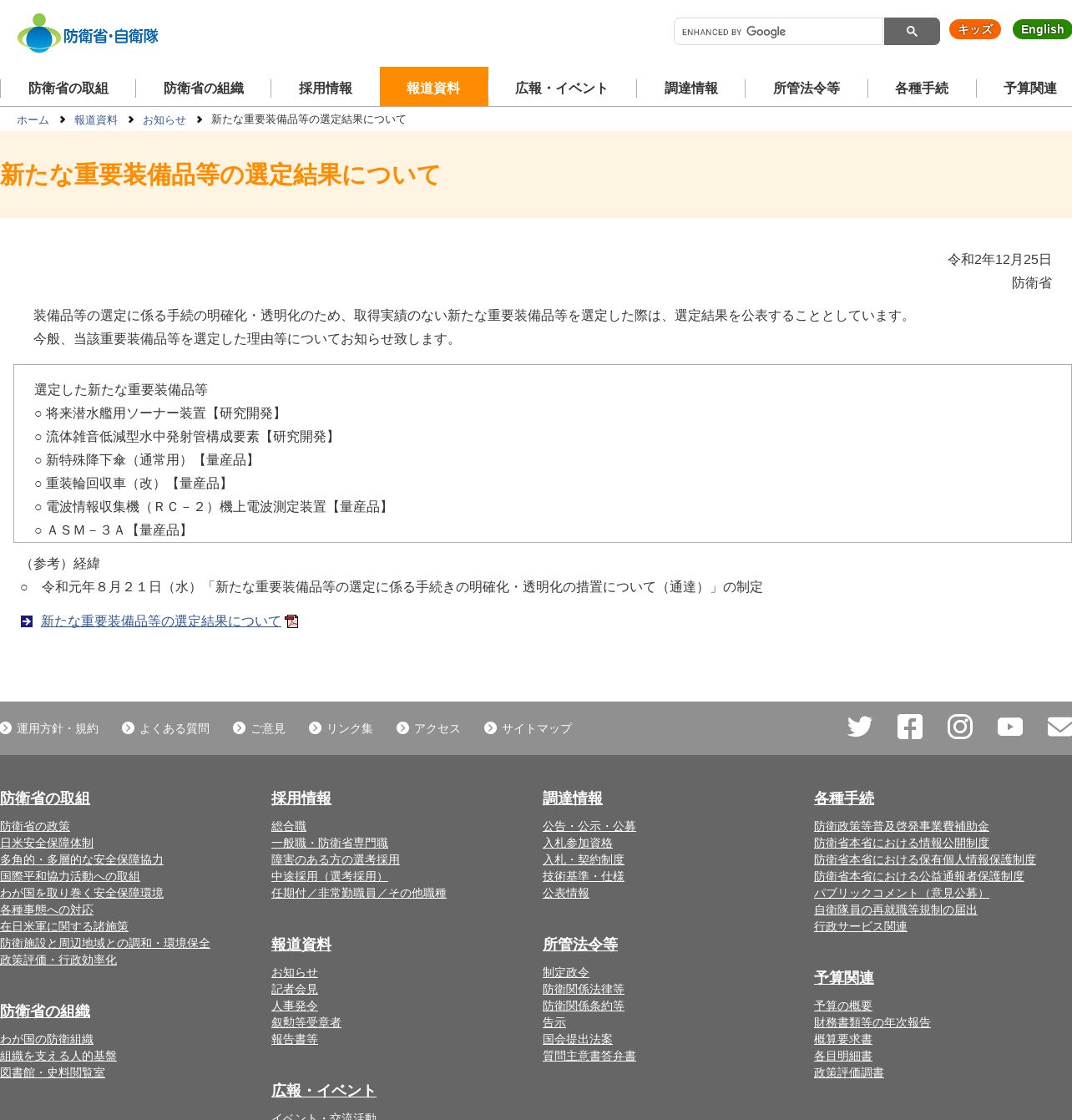Screen dimensions: 1072x1120
Task: Open 制定政令 footer link
Action: [x=566, y=973]
